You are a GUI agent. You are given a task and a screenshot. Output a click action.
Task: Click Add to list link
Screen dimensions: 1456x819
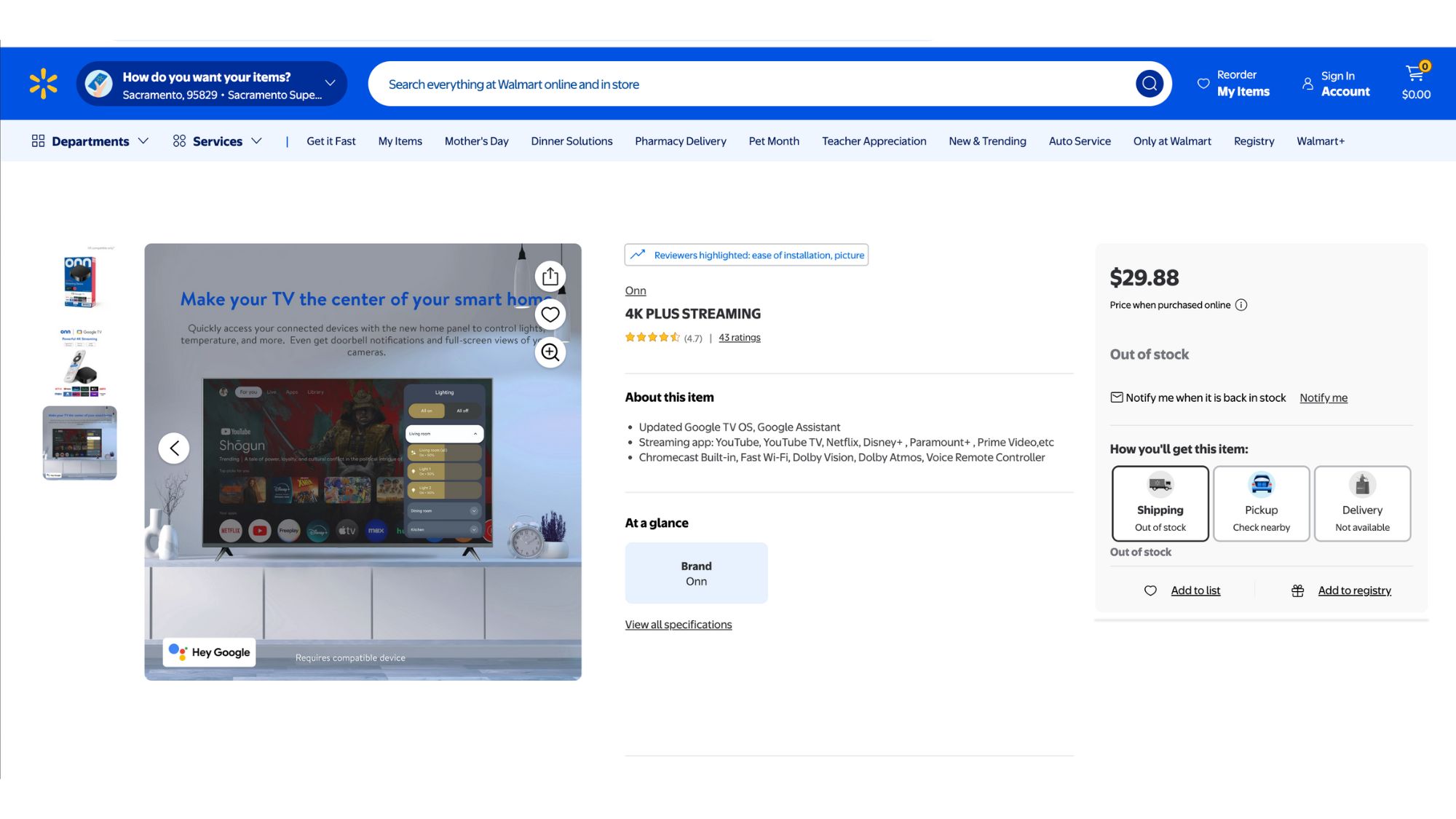click(x=1195, y=590)
